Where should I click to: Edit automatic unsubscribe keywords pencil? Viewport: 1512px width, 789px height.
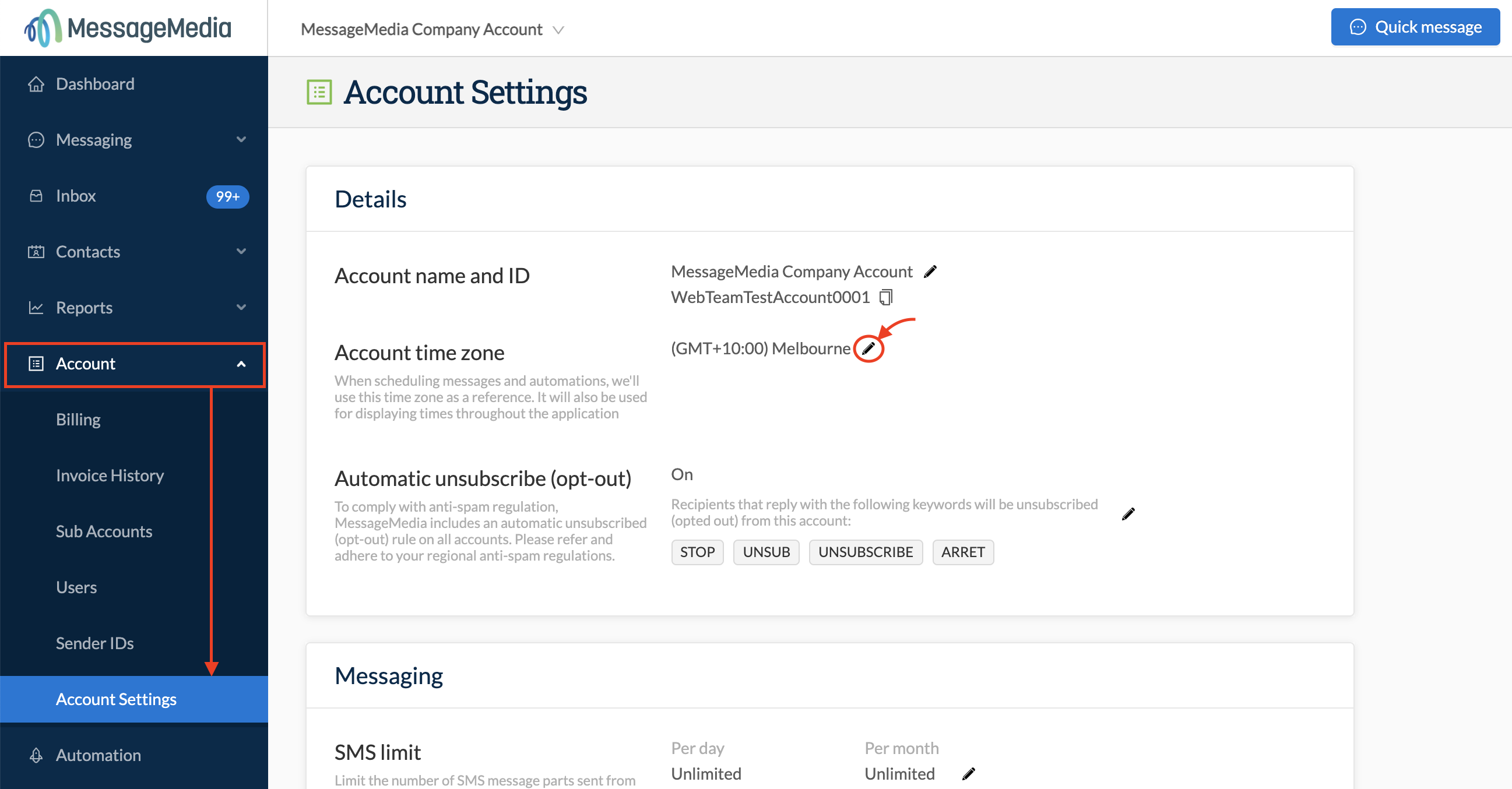[x=1128, y=514]
